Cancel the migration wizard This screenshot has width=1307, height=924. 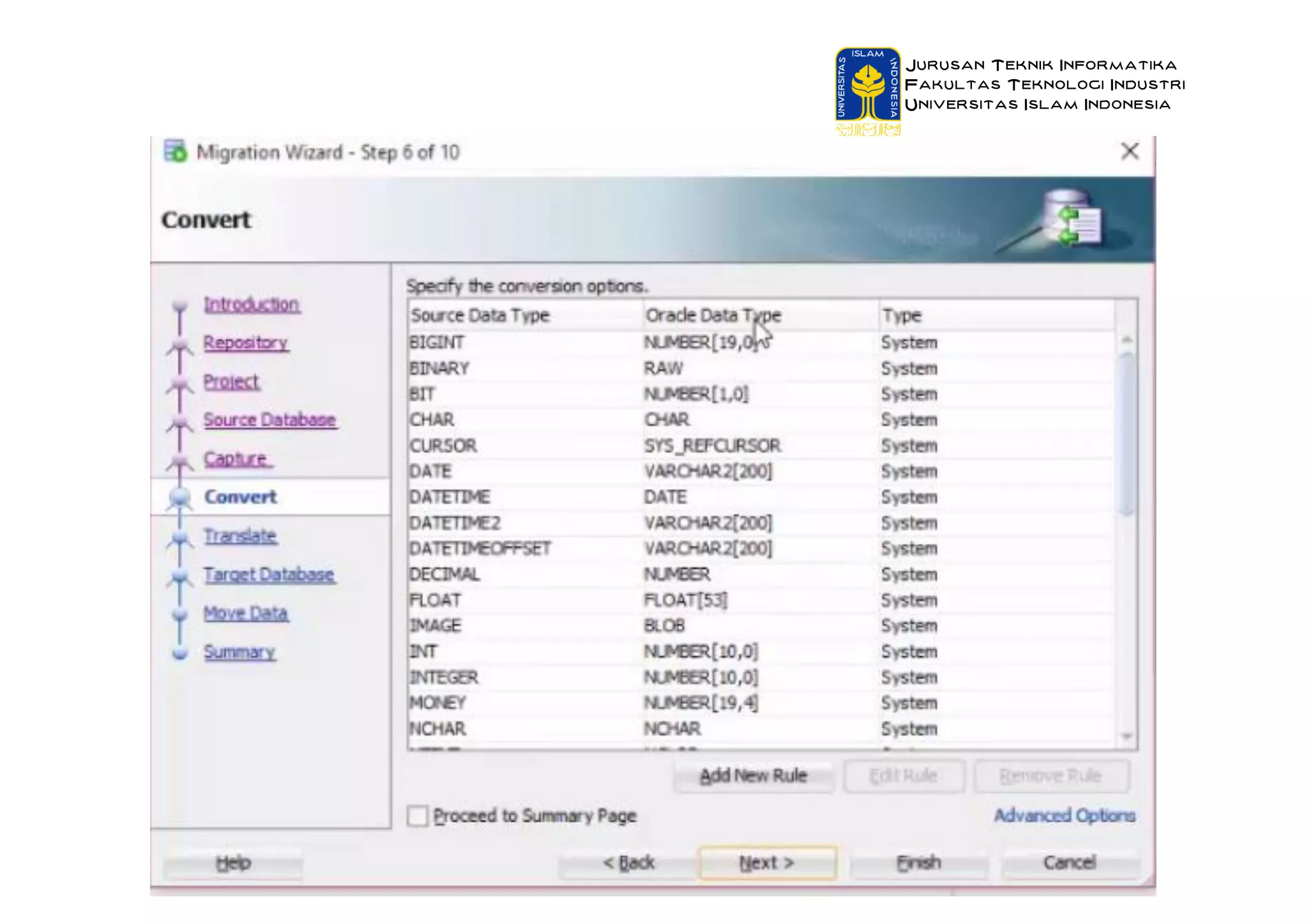(1070, 863)
